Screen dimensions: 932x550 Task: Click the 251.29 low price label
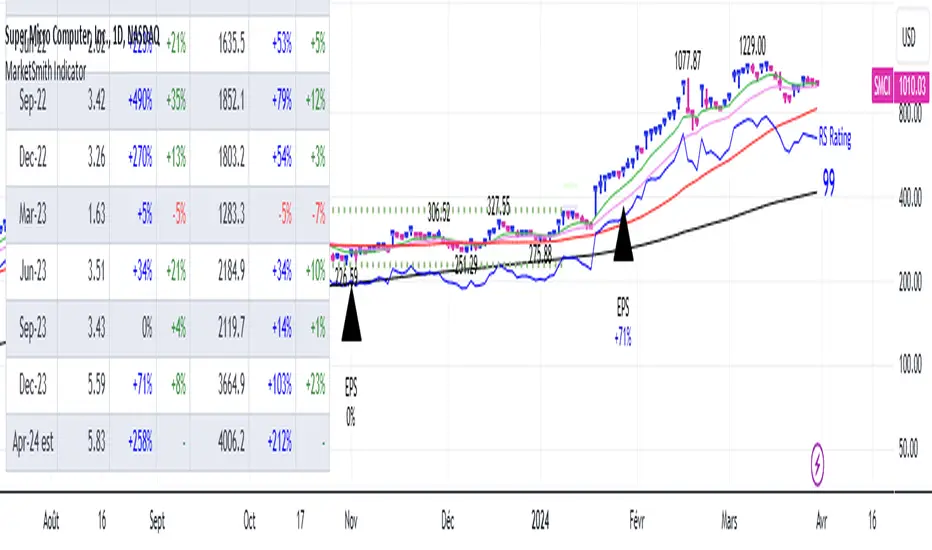[465, 265]
